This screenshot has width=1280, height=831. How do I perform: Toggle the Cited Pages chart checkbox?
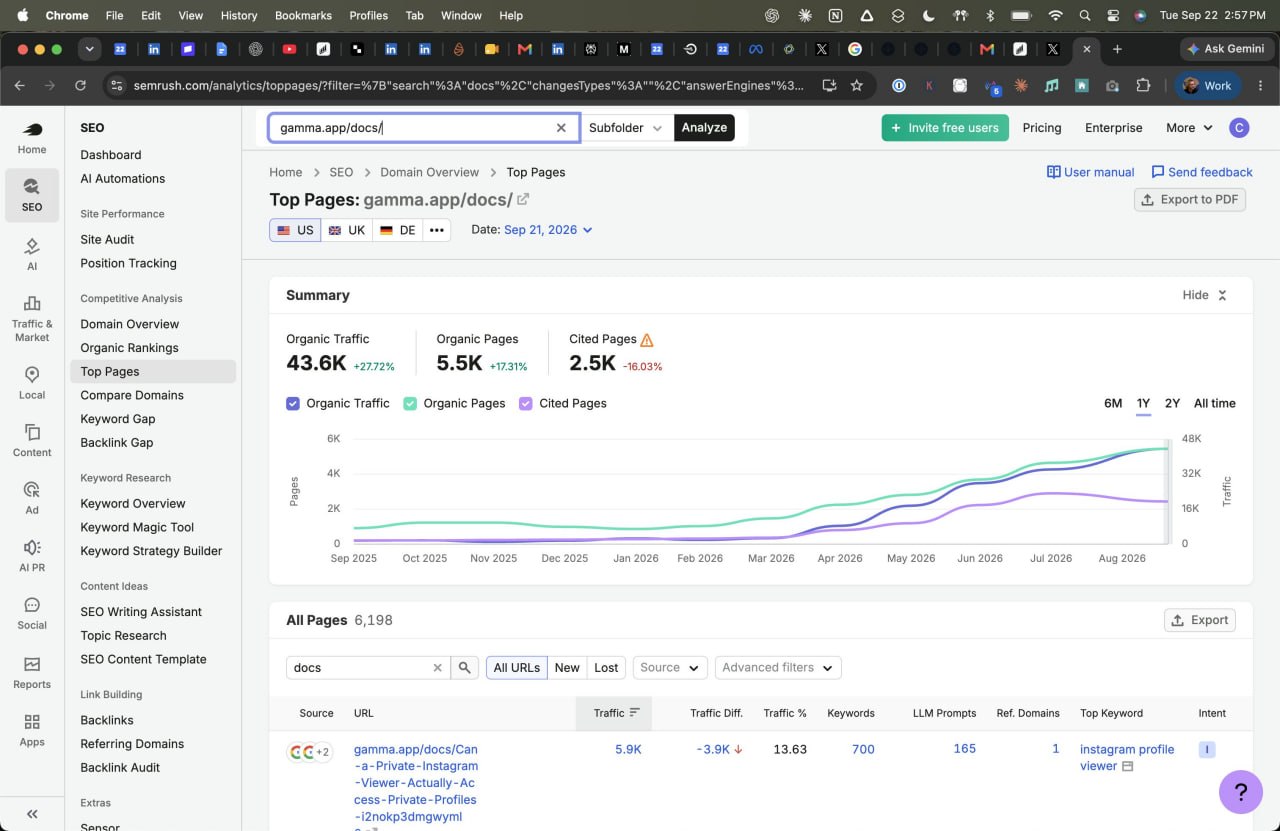click(x=526, y=403)
